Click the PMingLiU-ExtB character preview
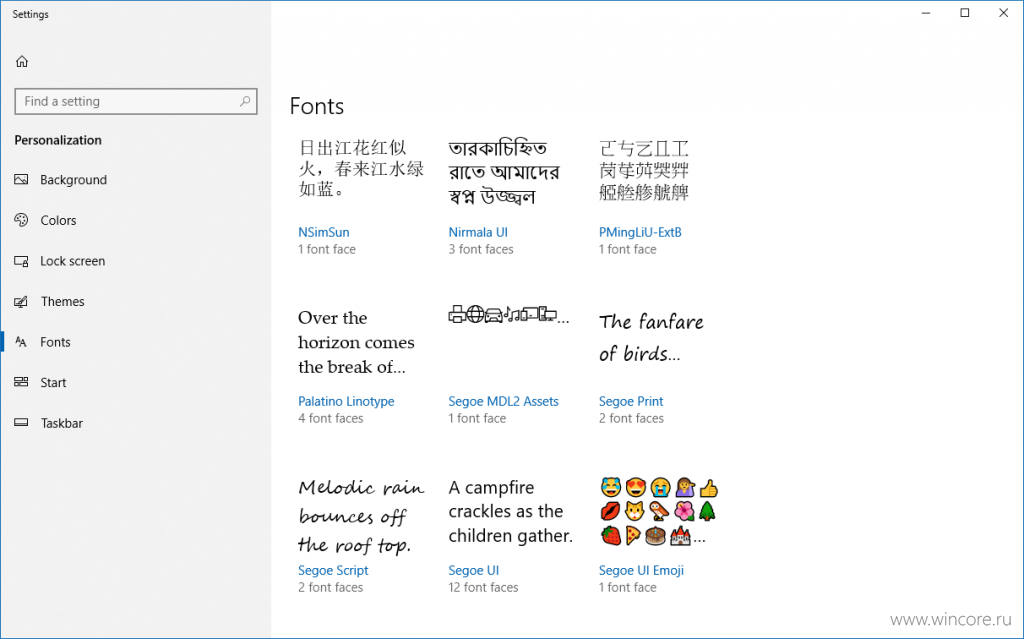 (x=644, y=170)
